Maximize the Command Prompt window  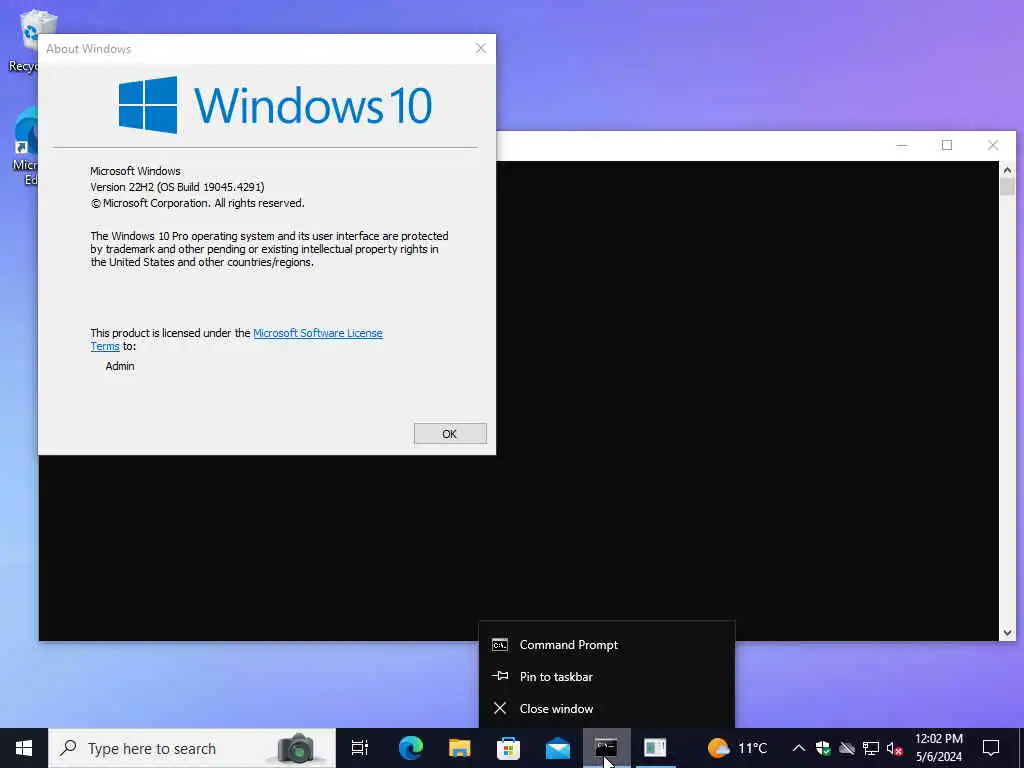coord(947,145)
